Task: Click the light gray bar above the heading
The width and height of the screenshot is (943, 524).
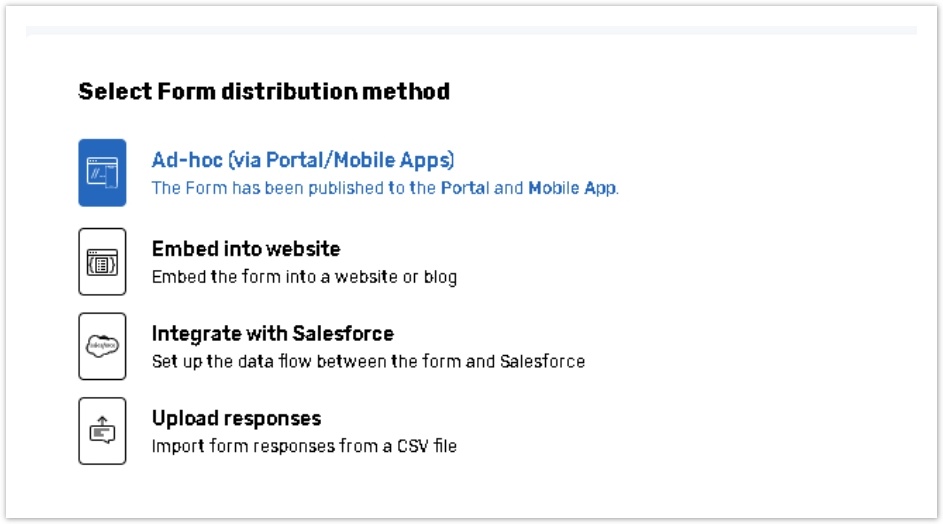Action: click(471, 31)
